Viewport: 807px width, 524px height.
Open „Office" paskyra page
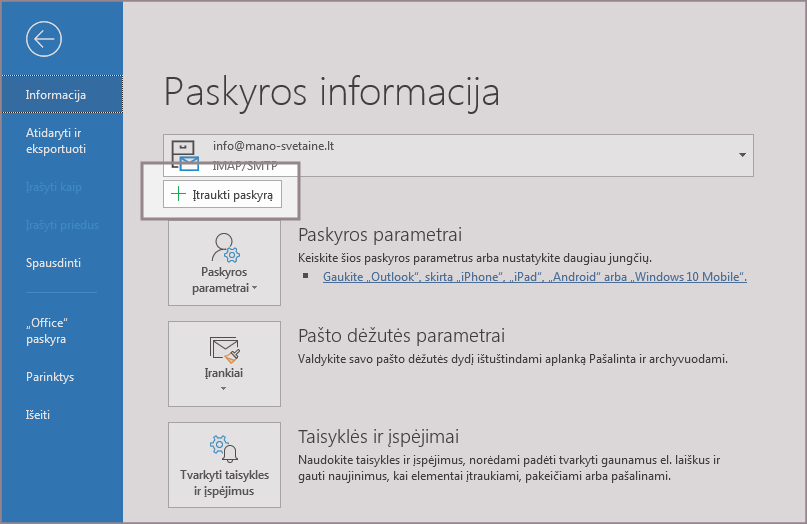click(x=48, y=331)
